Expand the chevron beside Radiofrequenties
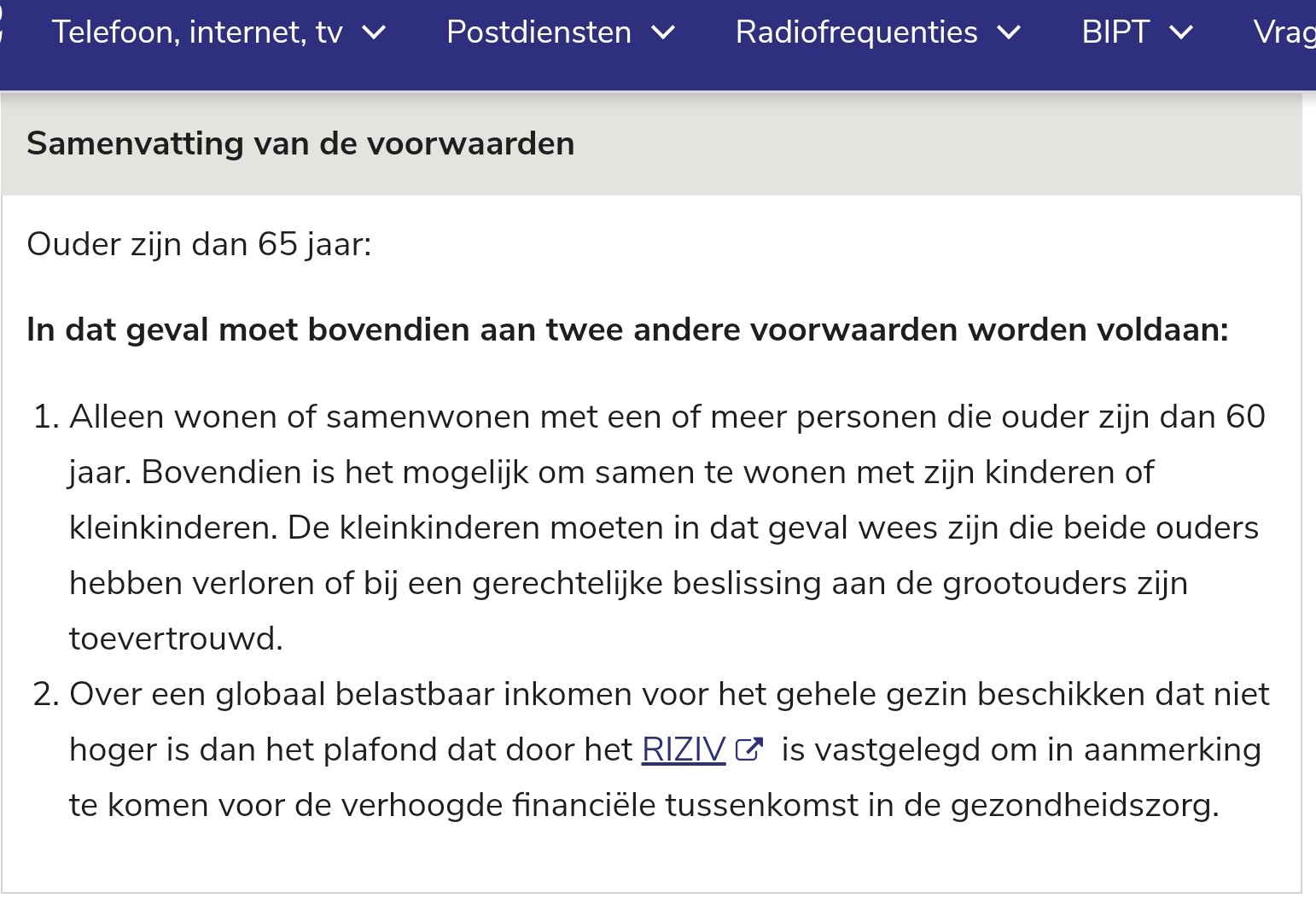 (1009, 33)
